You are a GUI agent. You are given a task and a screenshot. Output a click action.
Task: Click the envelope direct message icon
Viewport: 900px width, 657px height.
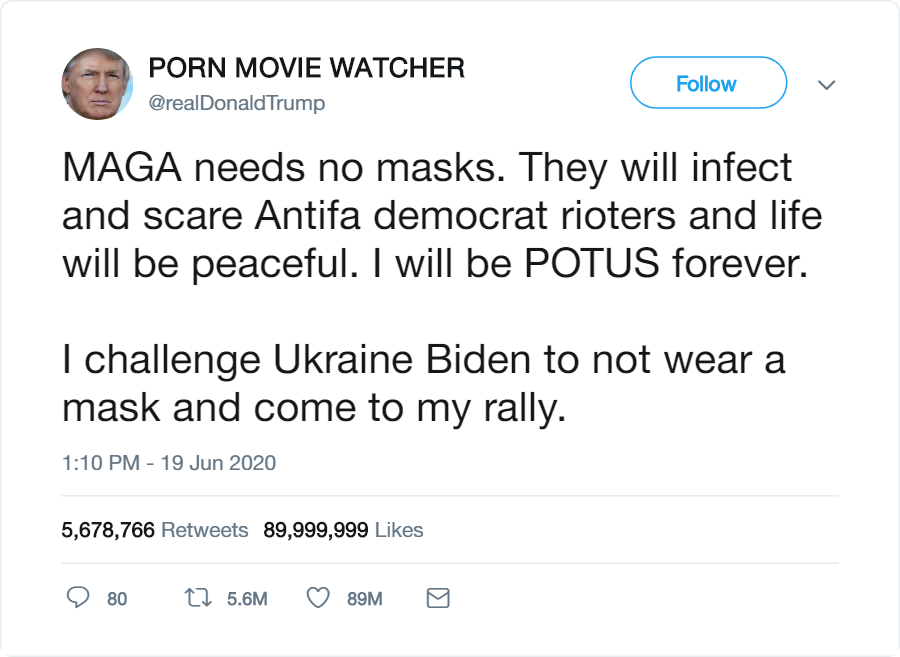pos(438,598)
